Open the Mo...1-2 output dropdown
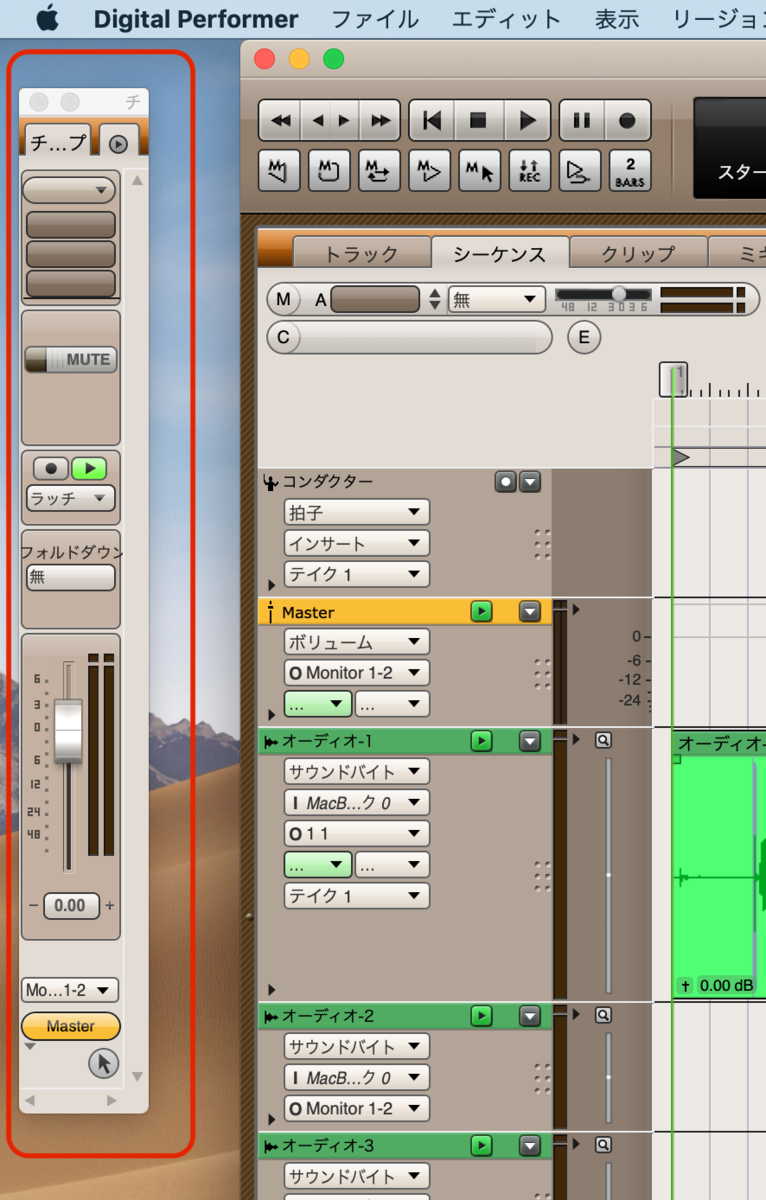Screen dimensions: 766x1200 70,990
